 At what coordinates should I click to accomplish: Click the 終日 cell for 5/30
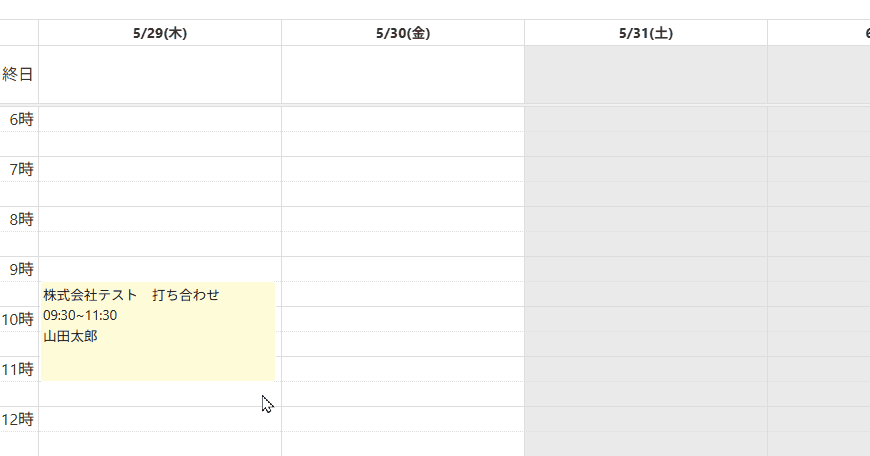[403, 74]
